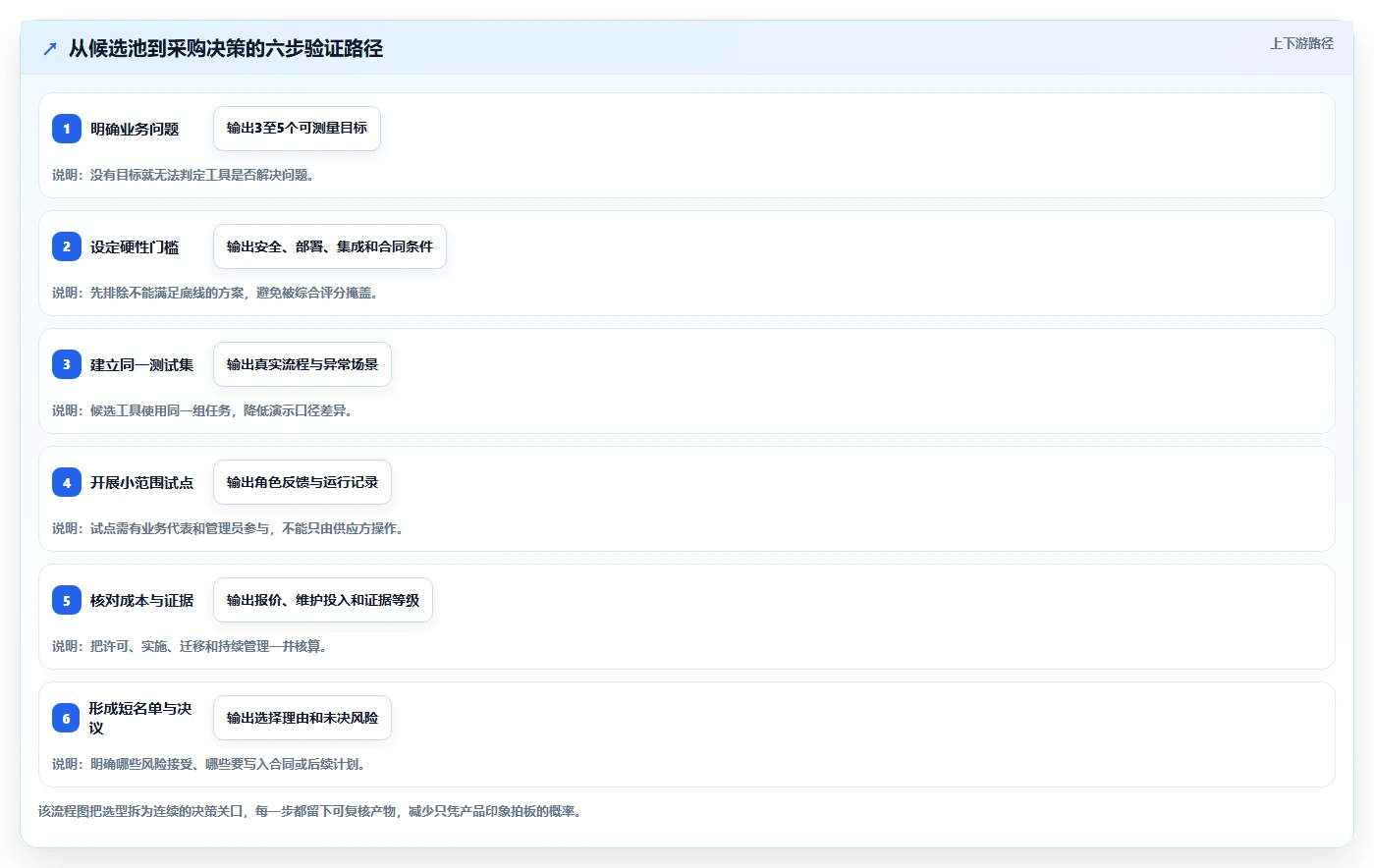1374x868 pixels.
Task: Select step number 6 badge
Action: pyautogui.click(x=67, y=718)
